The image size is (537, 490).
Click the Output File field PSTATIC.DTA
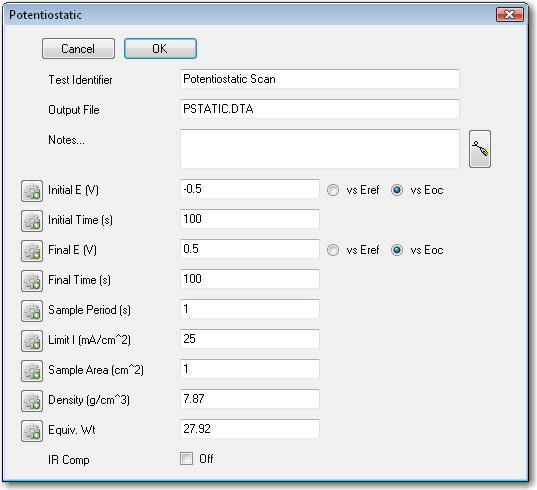pos(320,109)
